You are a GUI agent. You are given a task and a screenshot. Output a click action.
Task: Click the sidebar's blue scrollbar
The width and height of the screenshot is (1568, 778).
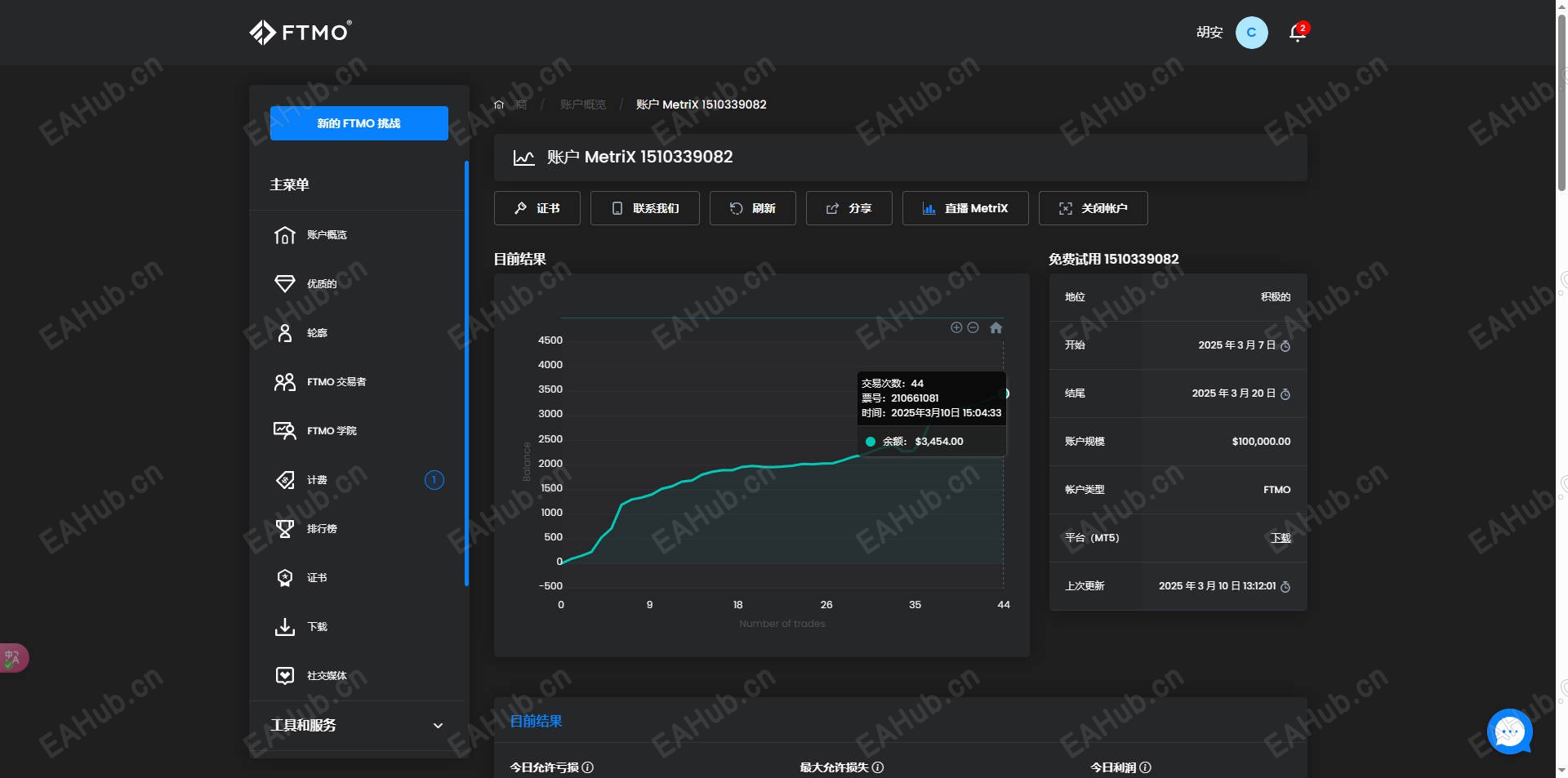pyautogui.click(x=466, y=374)
